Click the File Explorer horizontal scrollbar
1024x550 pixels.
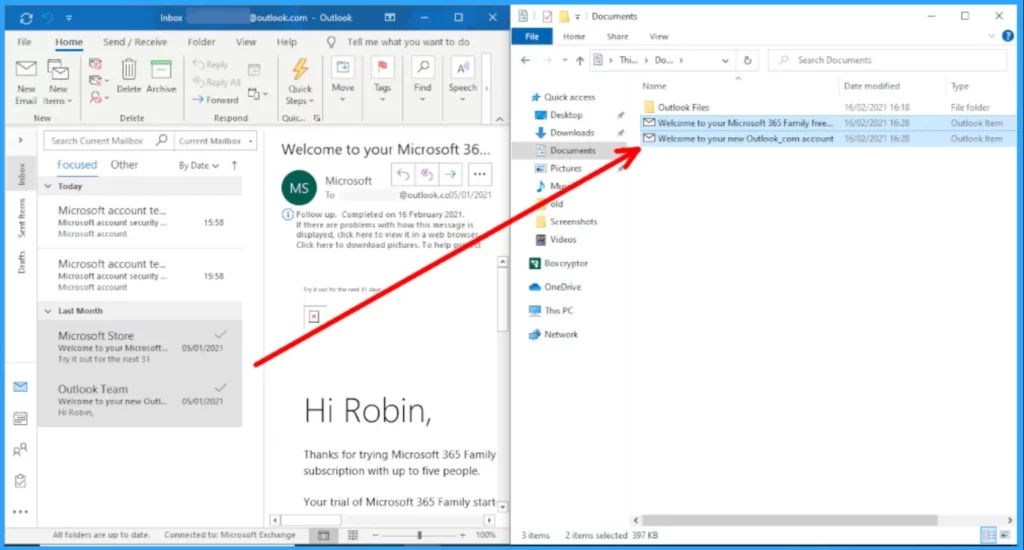coord(790,521)
